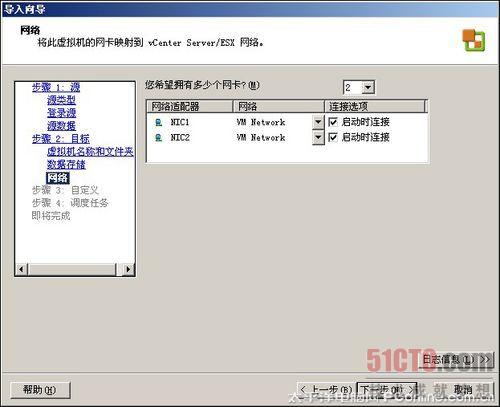Click the 取消 cancel button
The height and width of the screenshot is (407, 500).
(x=463, y=389)
